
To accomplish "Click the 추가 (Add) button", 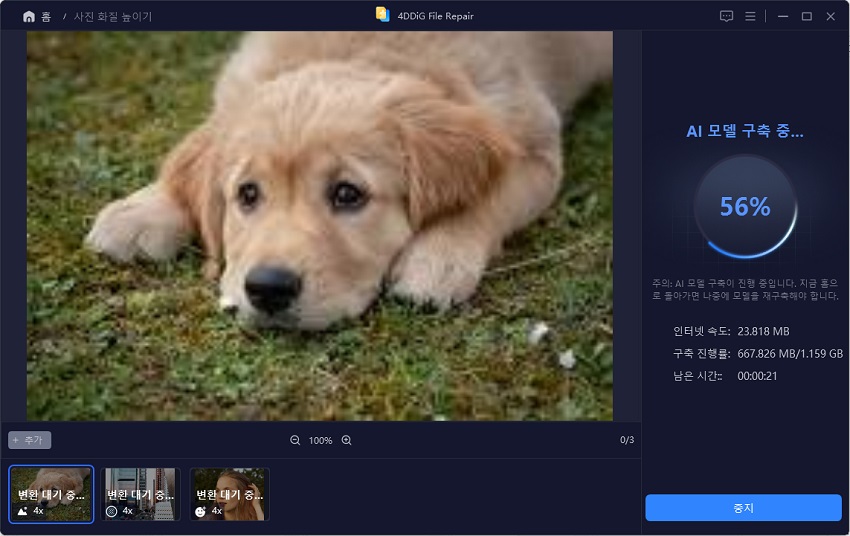I will tap(30, 440).
